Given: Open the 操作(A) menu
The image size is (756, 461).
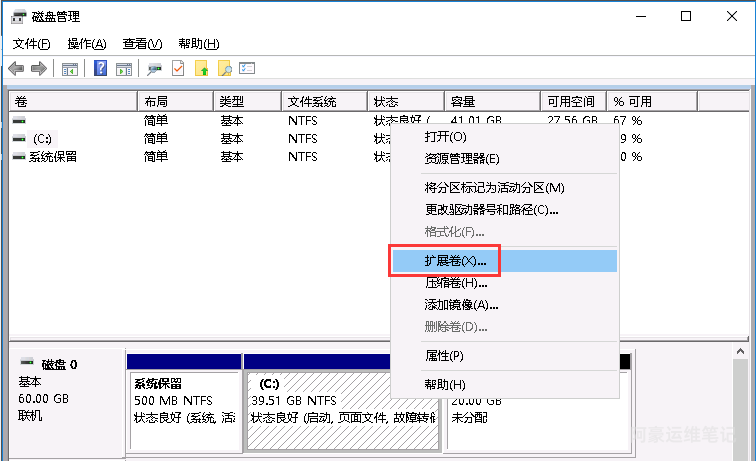Looking at the screenshot, I should [86, 44].
